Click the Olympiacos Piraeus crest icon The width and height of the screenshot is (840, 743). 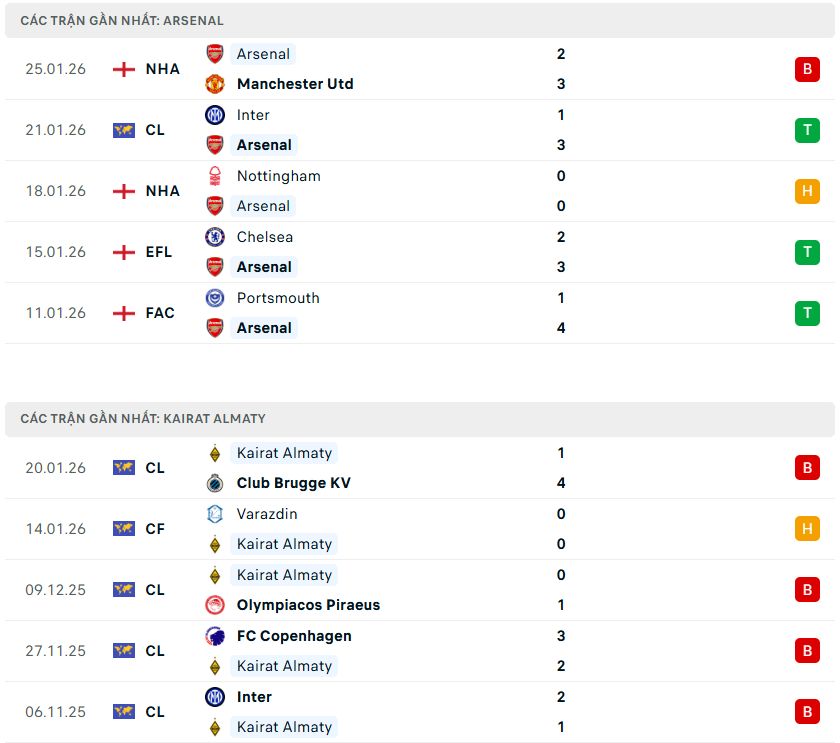pos(215,605)
